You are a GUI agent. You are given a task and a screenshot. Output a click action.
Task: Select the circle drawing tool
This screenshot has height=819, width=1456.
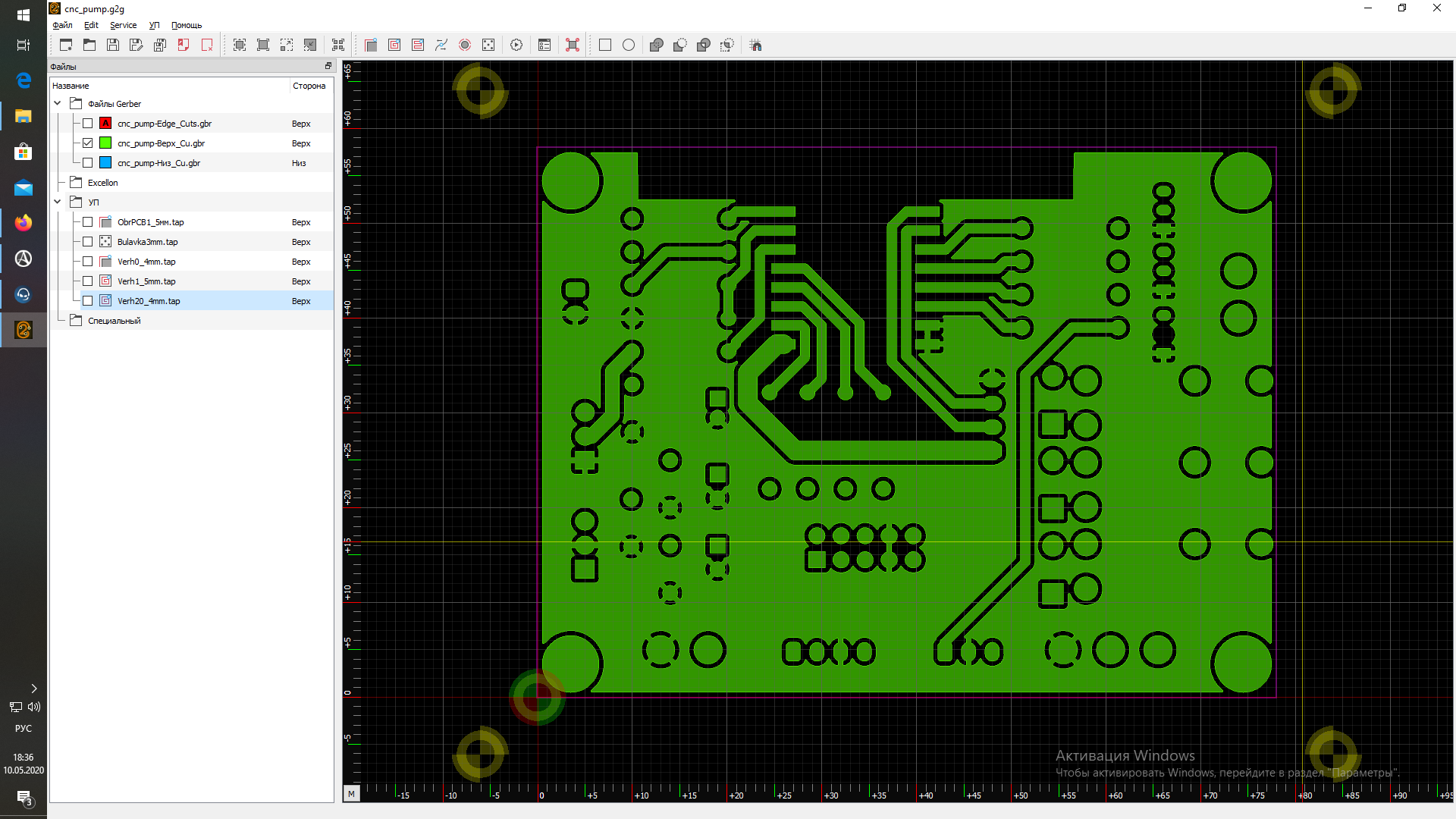629,45
